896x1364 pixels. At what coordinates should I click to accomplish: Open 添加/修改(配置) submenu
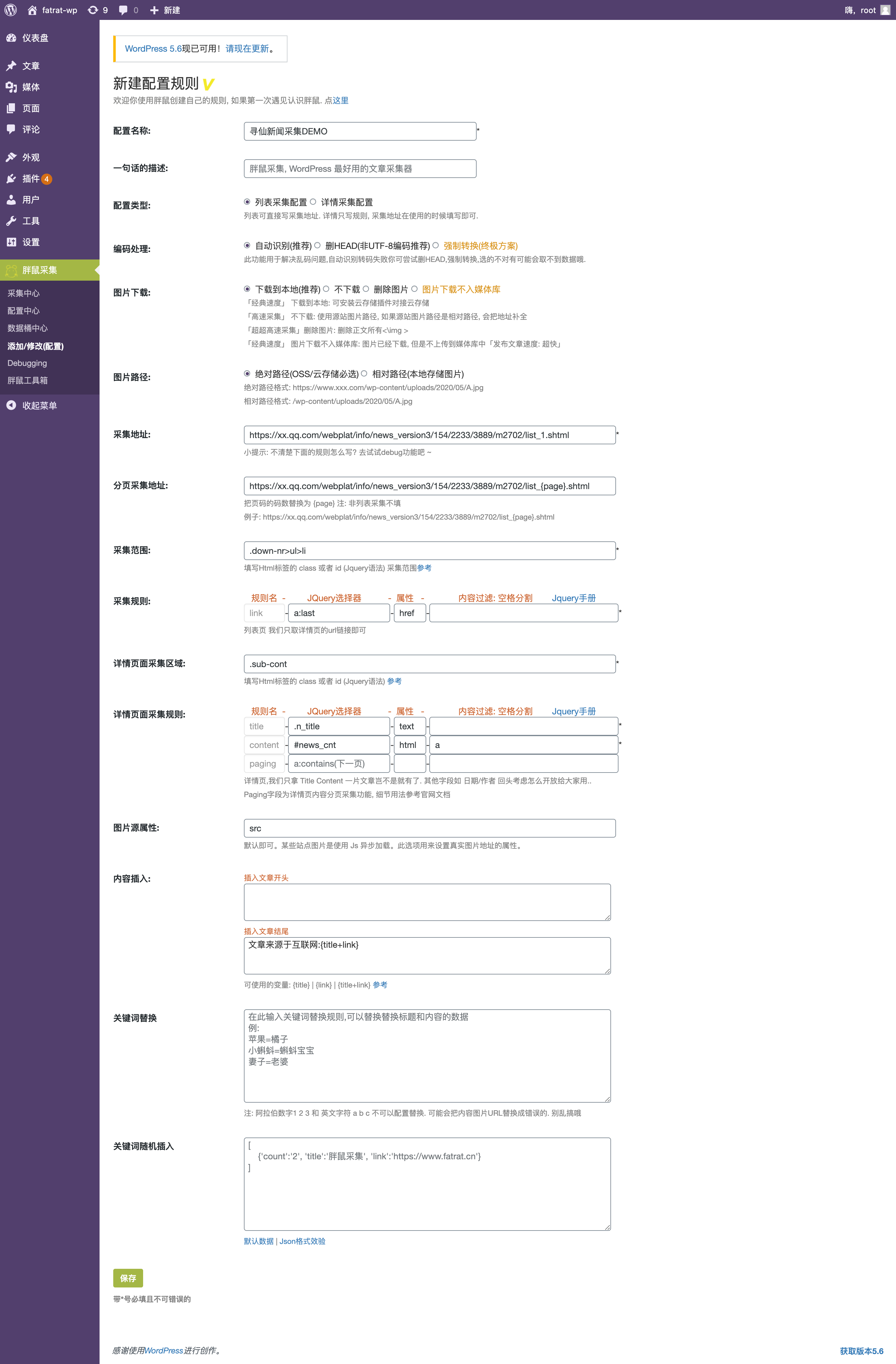pyautogui.click(x=35, y=346)
